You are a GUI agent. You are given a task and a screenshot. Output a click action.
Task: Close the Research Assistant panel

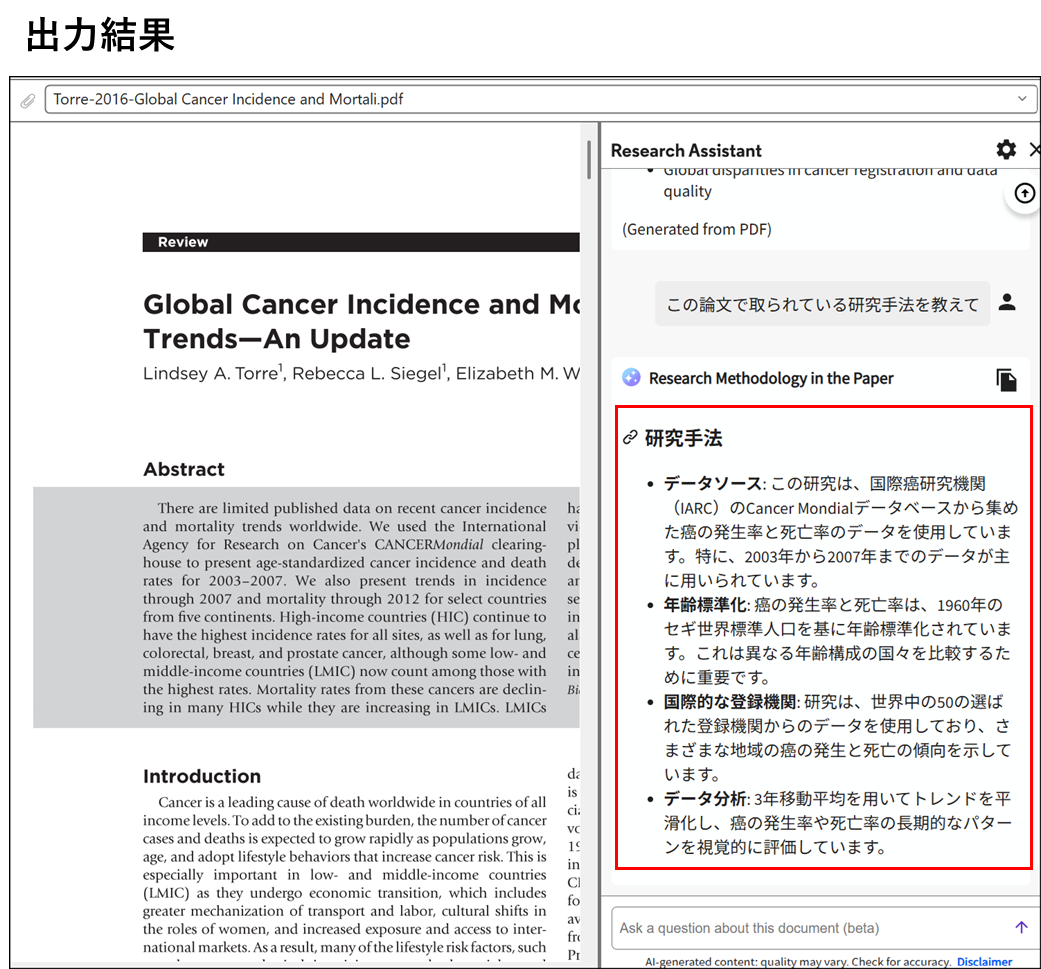coord(1034,150)
